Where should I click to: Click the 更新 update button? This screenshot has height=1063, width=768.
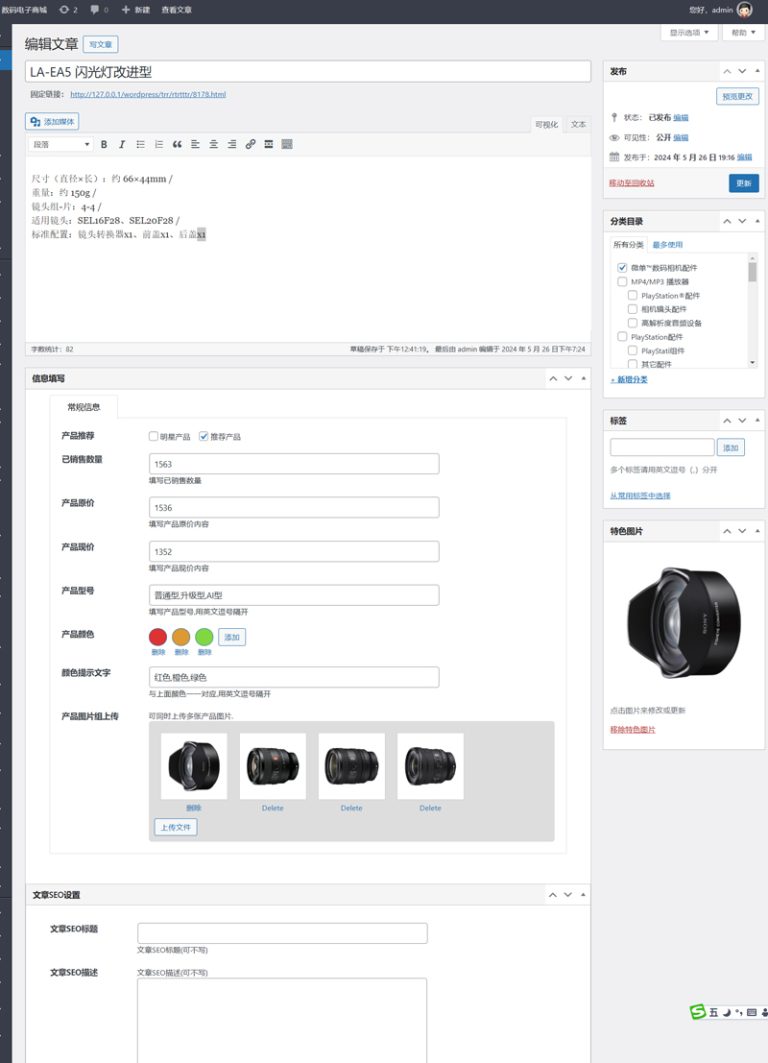pos(743,184)
